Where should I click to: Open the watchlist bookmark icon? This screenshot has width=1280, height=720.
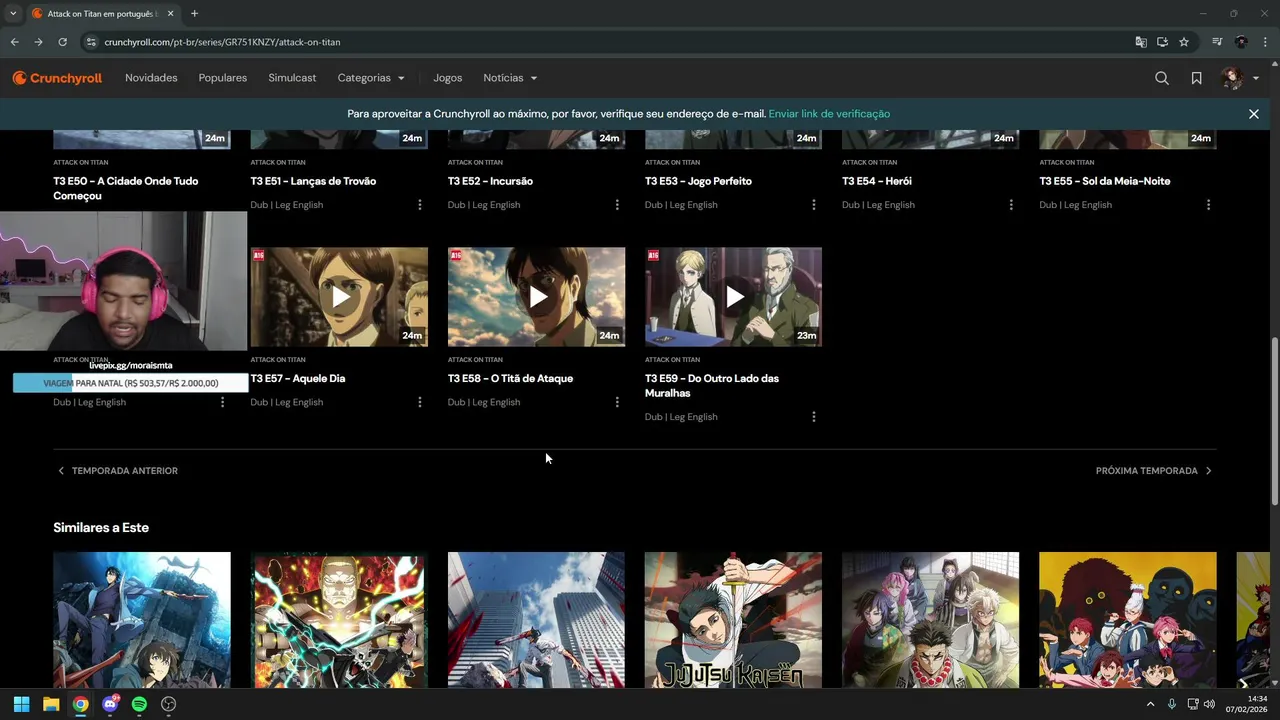(x=1196, y=78)
